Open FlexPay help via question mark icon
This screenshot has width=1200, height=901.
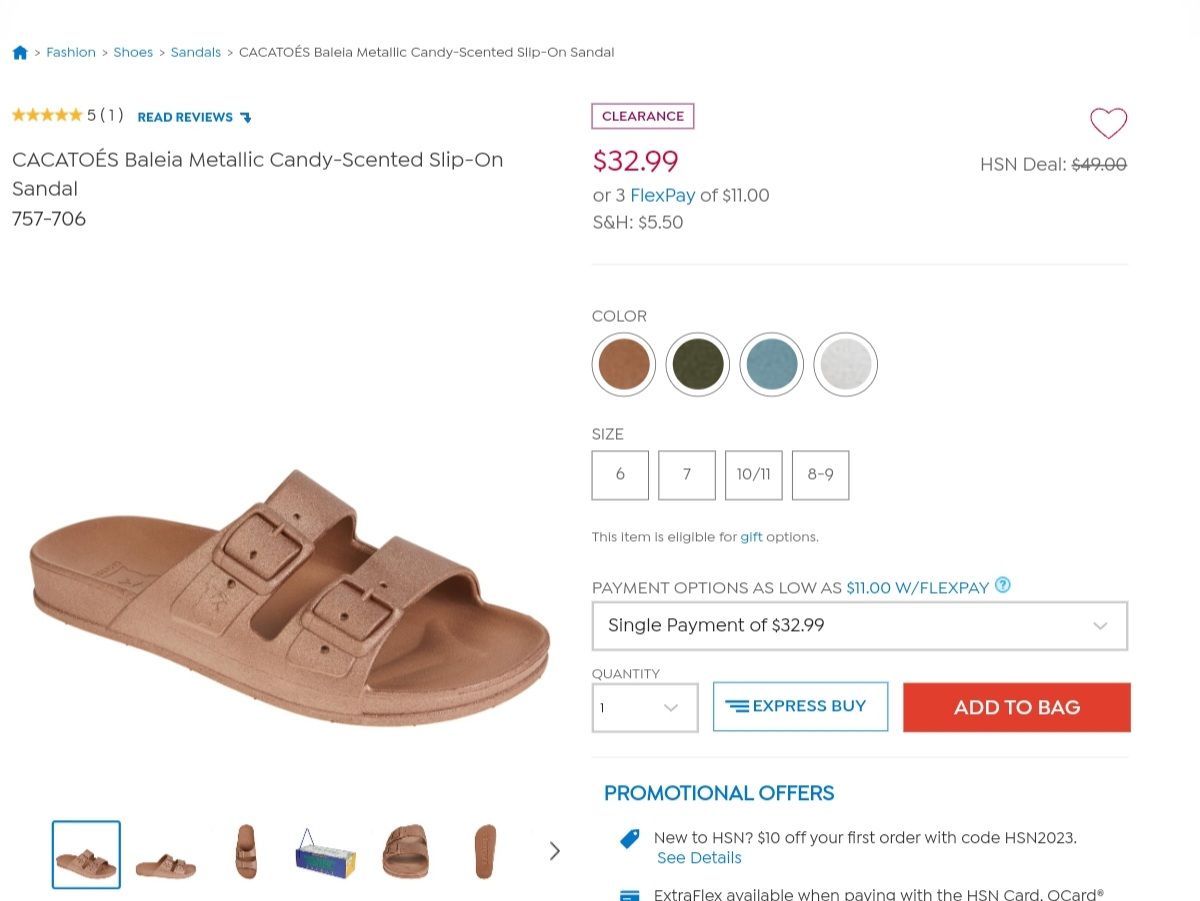pos(1002,585)
